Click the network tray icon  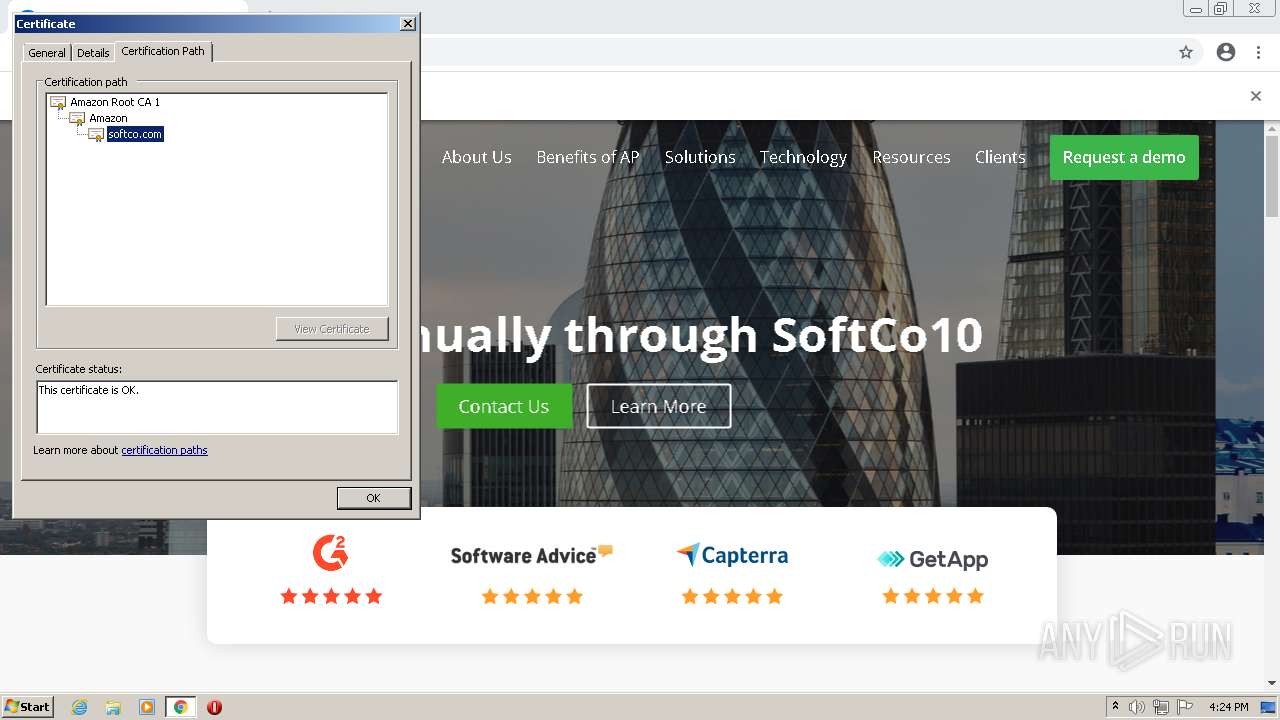click(x=1161, y=707)
